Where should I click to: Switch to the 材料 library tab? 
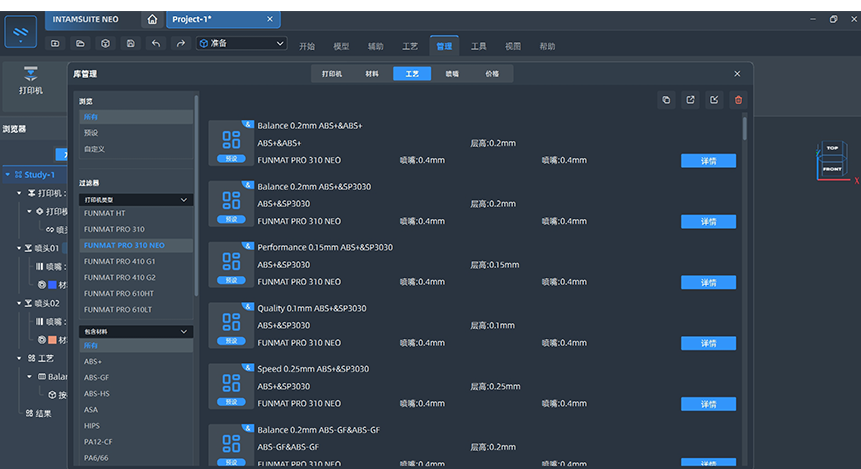[372, 74]
